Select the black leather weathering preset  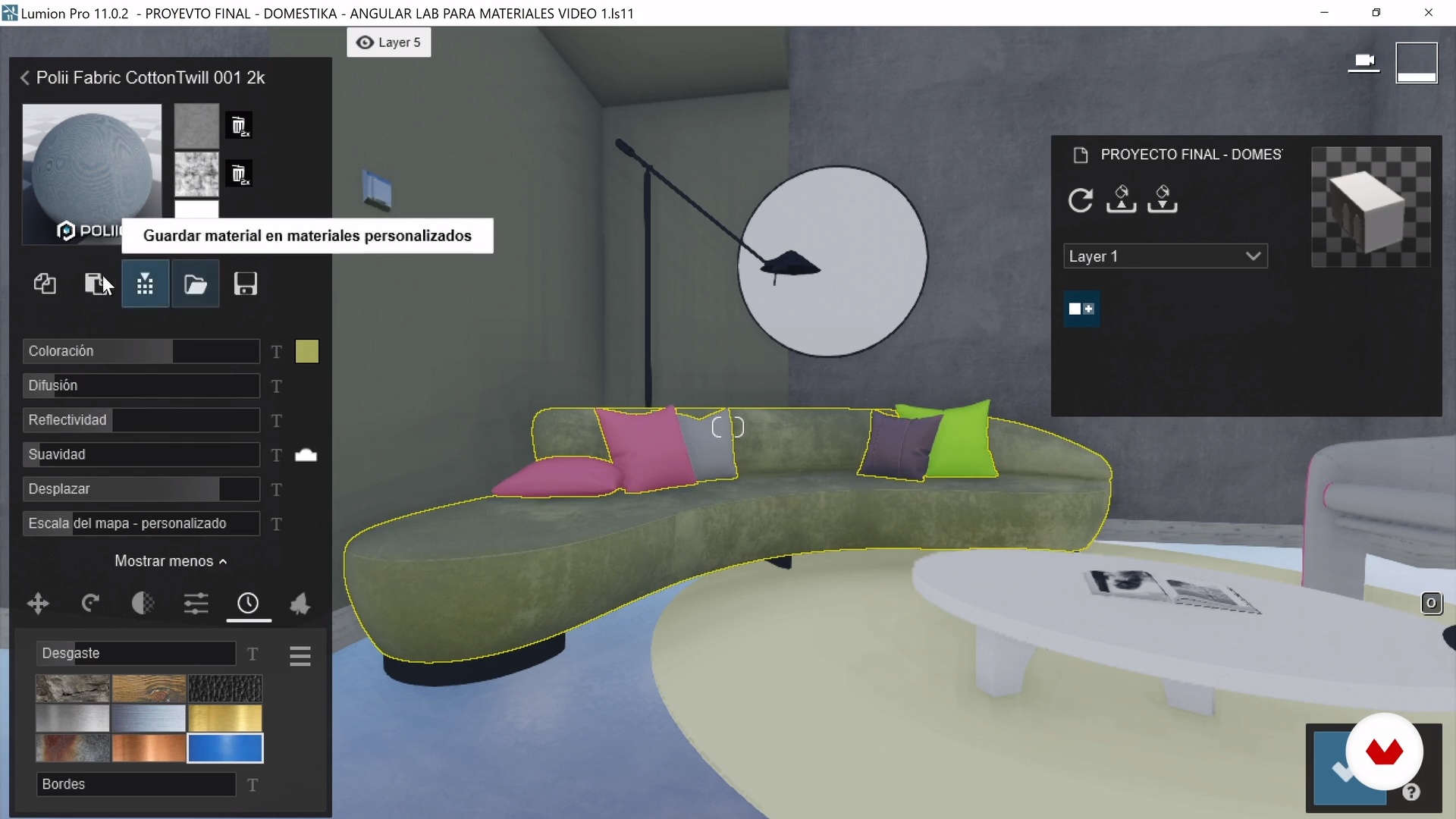point(225,689)
